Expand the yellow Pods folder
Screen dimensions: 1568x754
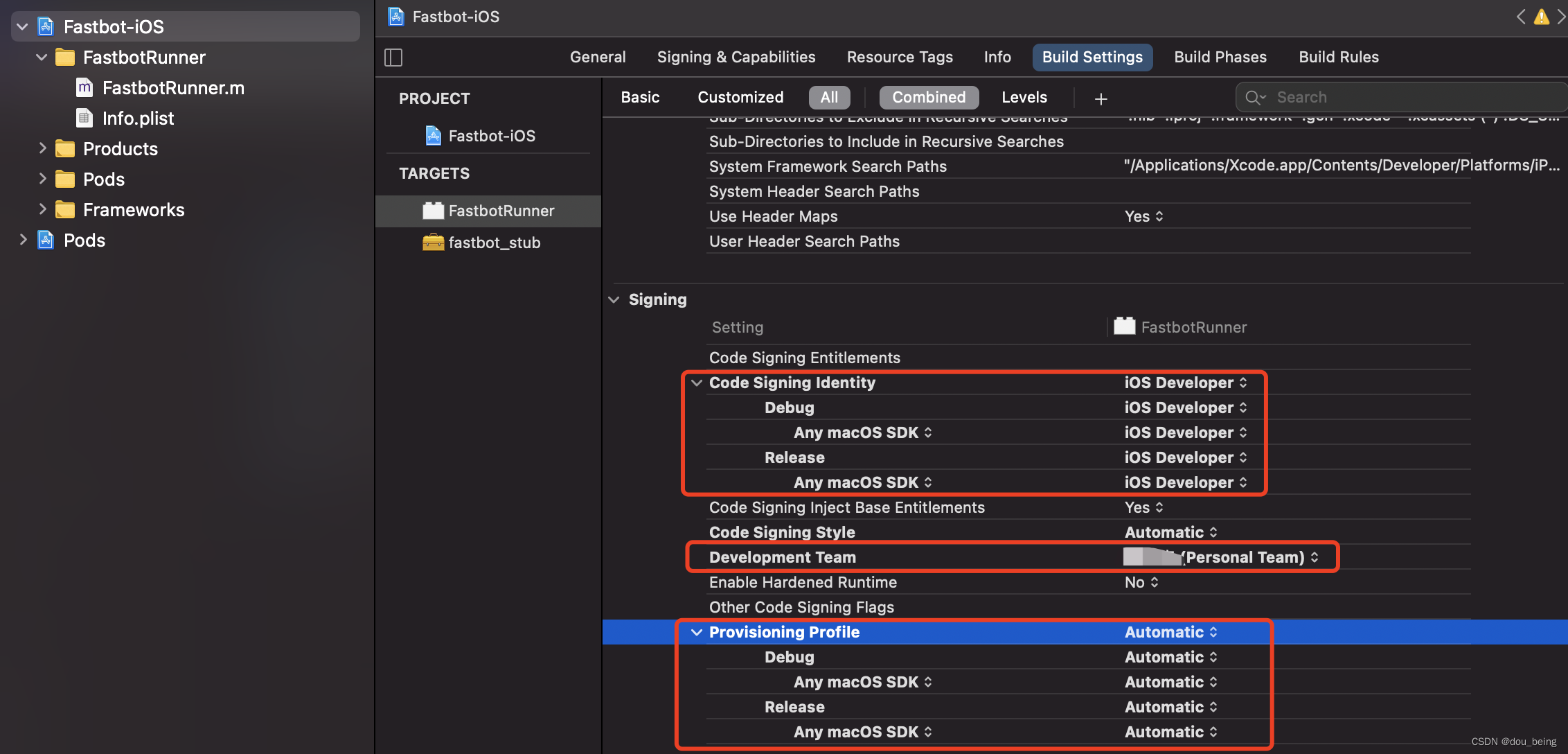click(x=42, y=179)
